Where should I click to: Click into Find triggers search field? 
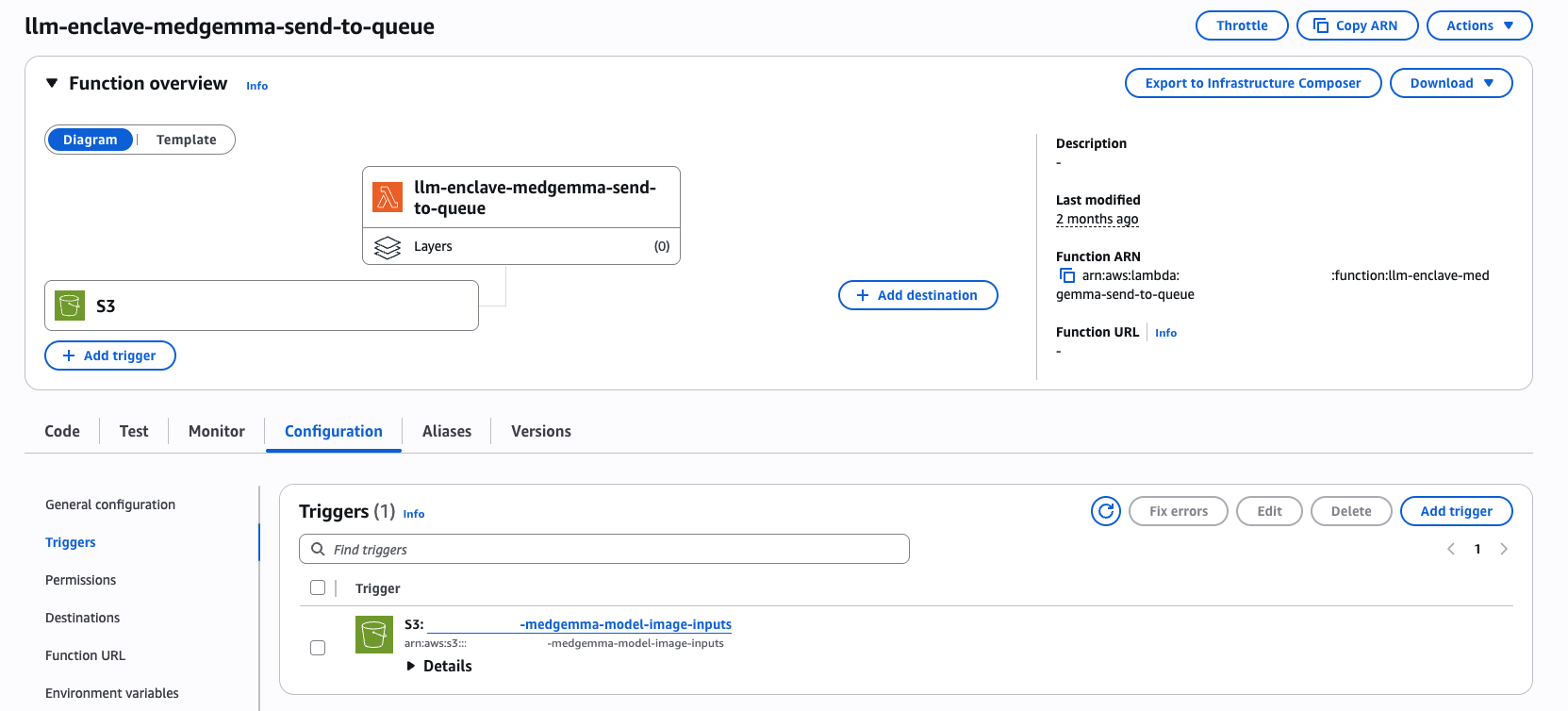pyautogui.click(x=604, y=549)
